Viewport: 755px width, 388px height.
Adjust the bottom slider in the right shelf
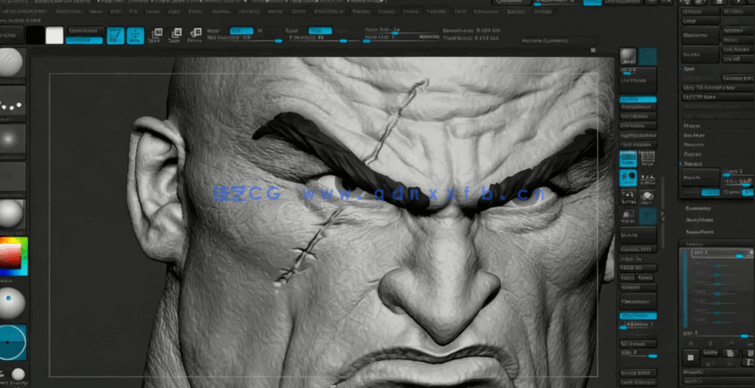pos(652,356)
